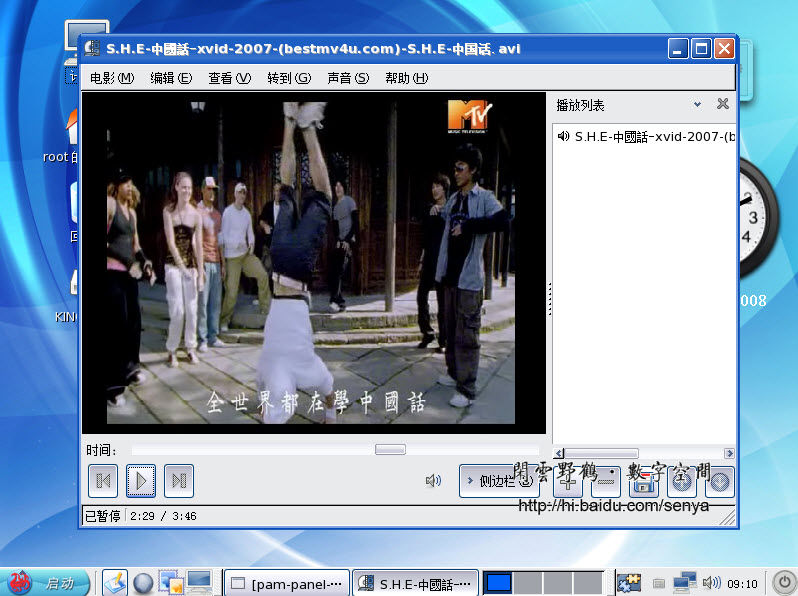Open the 转到(G) menu
Screen dimensions: 798x596
[x=289, y=78]
